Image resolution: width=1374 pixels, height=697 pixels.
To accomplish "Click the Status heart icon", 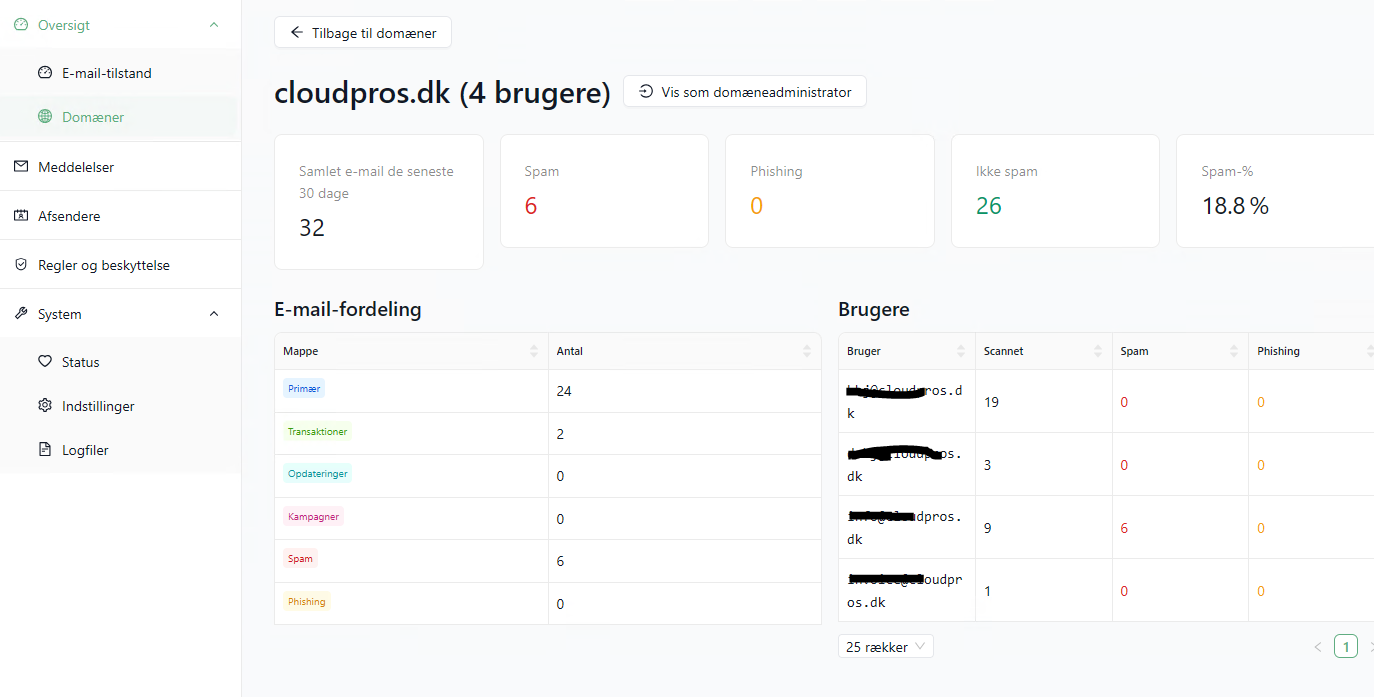I will (x=44, y=362).
